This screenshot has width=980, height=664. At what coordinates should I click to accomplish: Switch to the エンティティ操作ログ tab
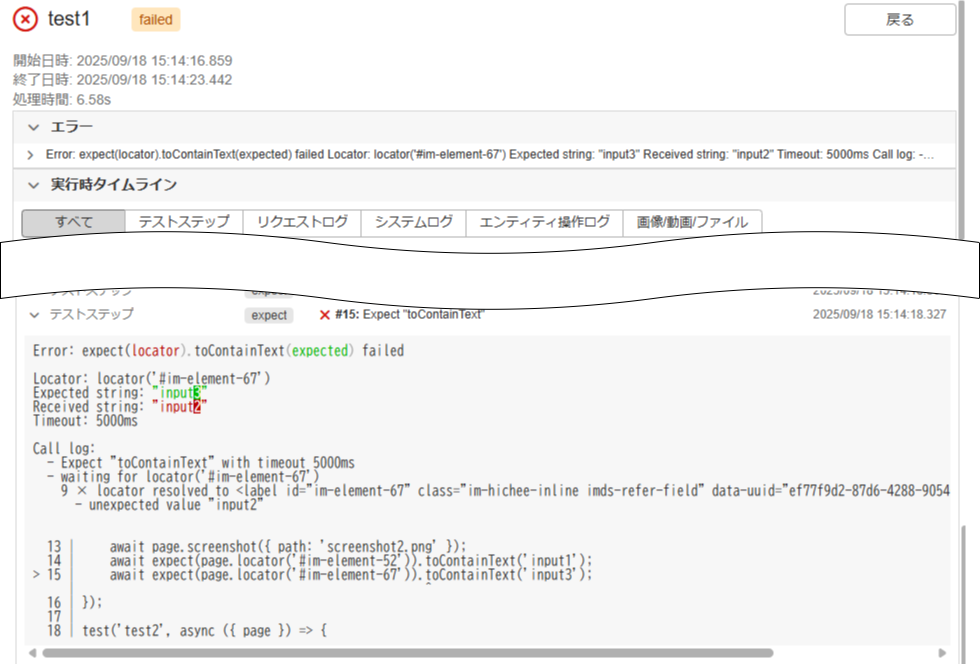[545, 222]
